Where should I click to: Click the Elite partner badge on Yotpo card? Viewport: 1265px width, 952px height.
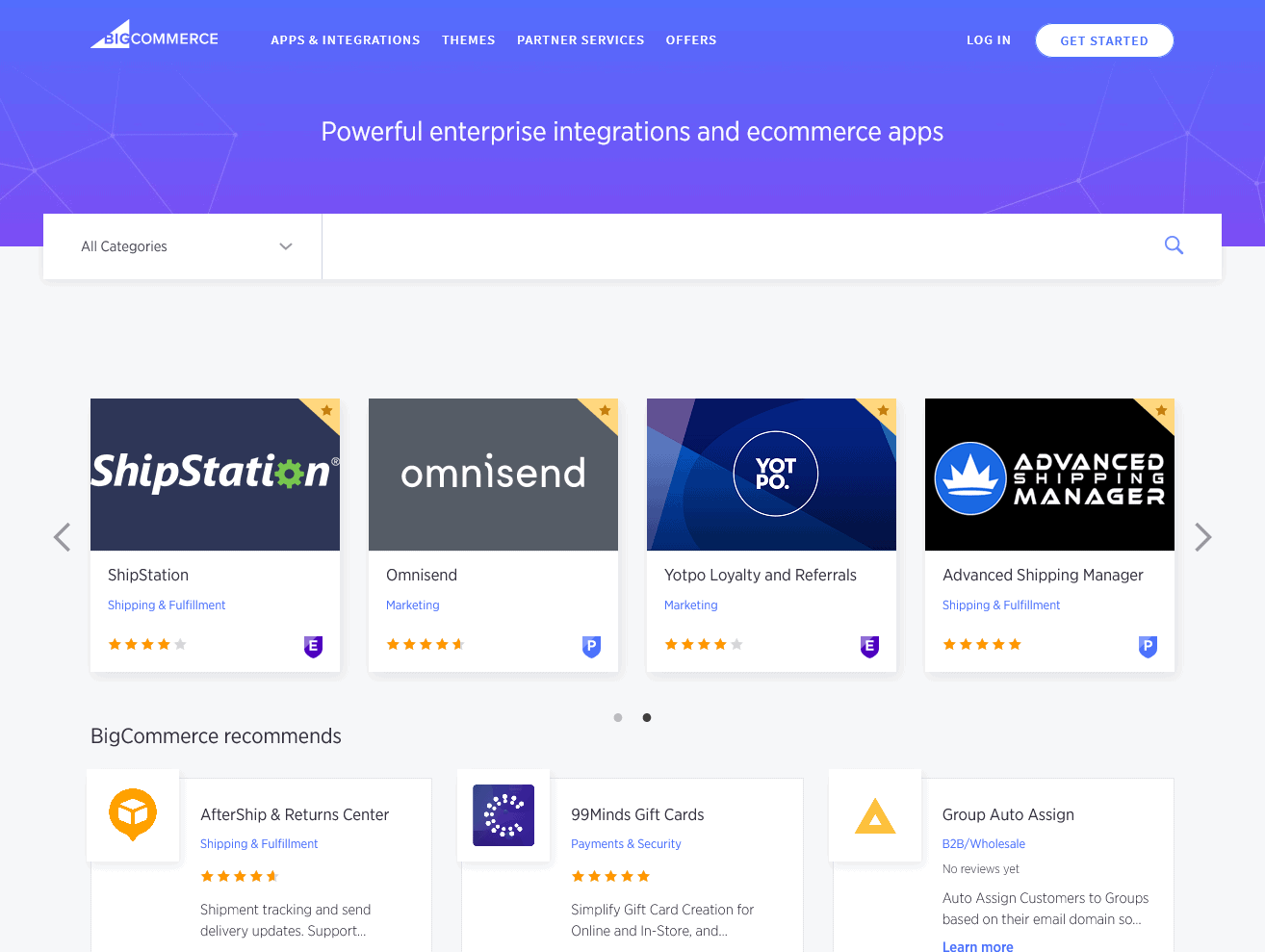click(x=869, y=647)
